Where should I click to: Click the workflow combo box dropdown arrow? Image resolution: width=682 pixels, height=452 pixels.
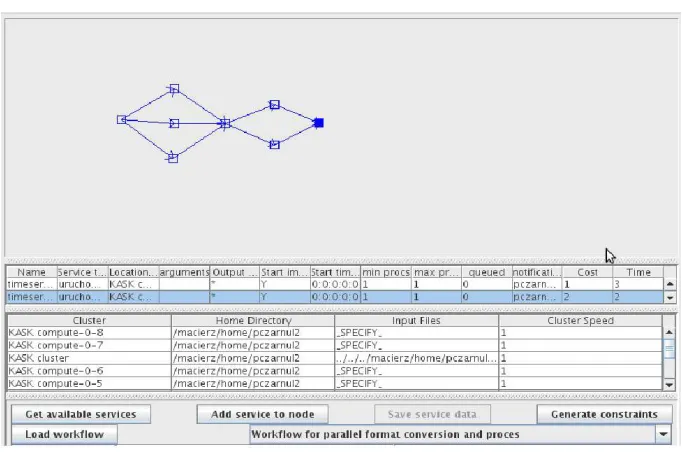[x=664, y=434]
